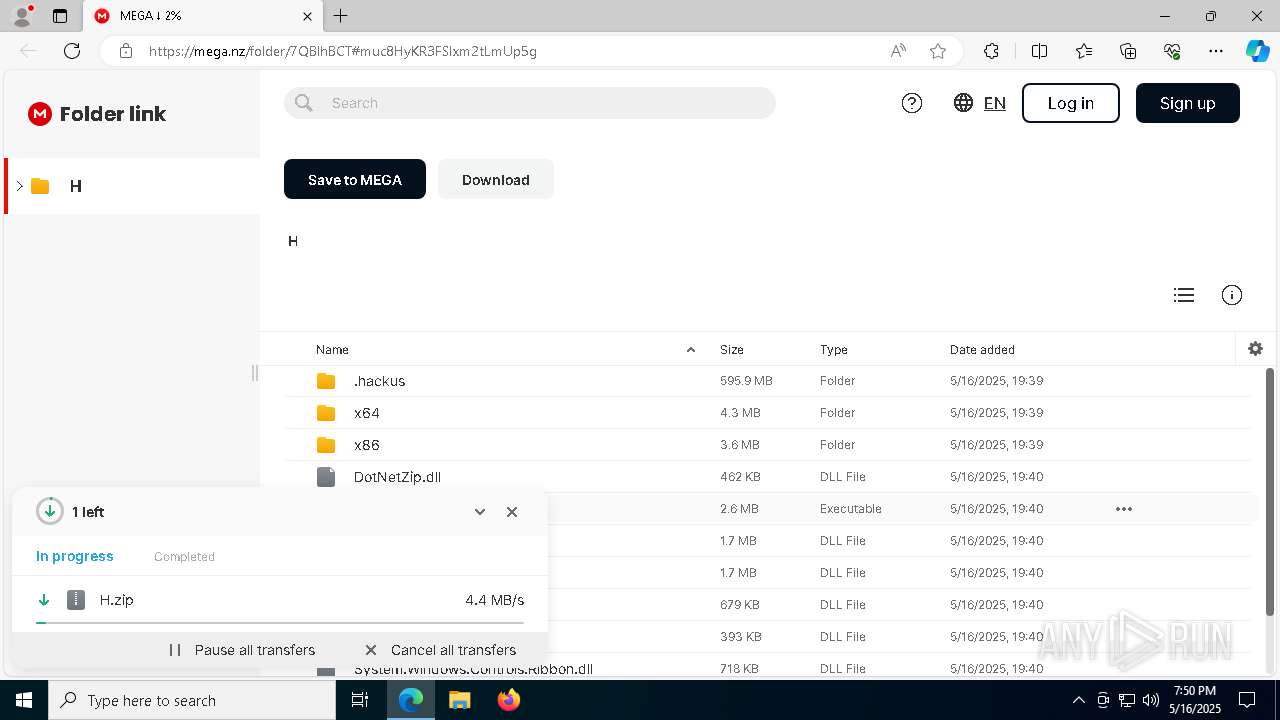This screenshot has height=720, width=1280.
Task: Toggle split screen icon in Edge
Action: tap(1039, 51)
